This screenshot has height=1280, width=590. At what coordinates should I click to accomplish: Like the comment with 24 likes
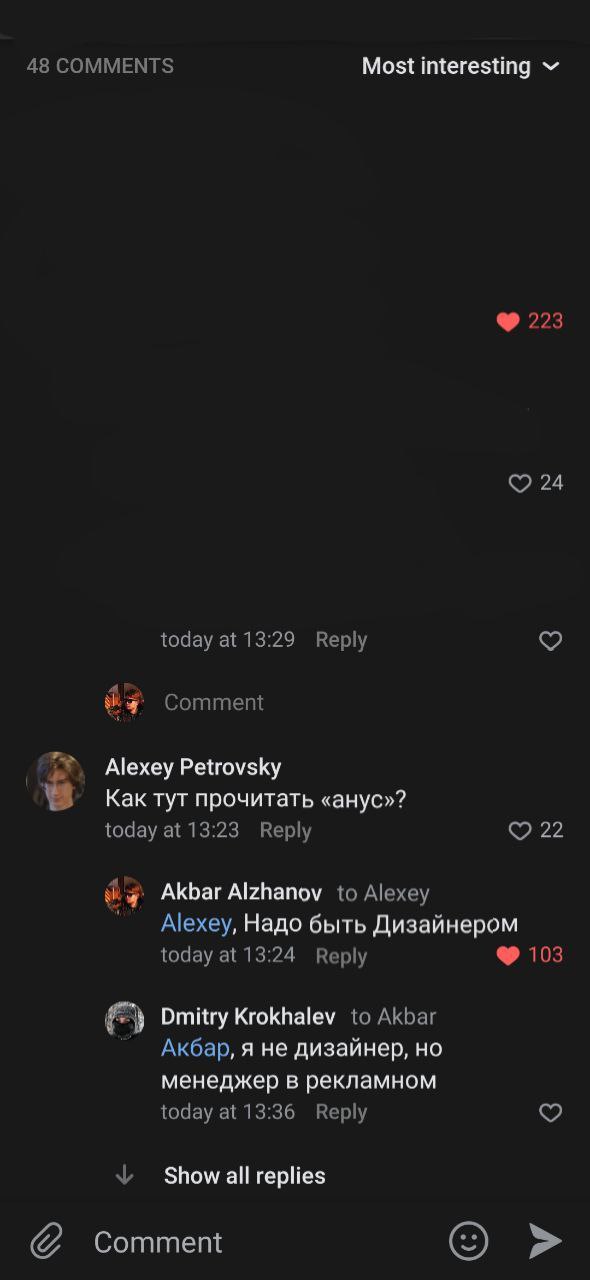coord(520,483)
